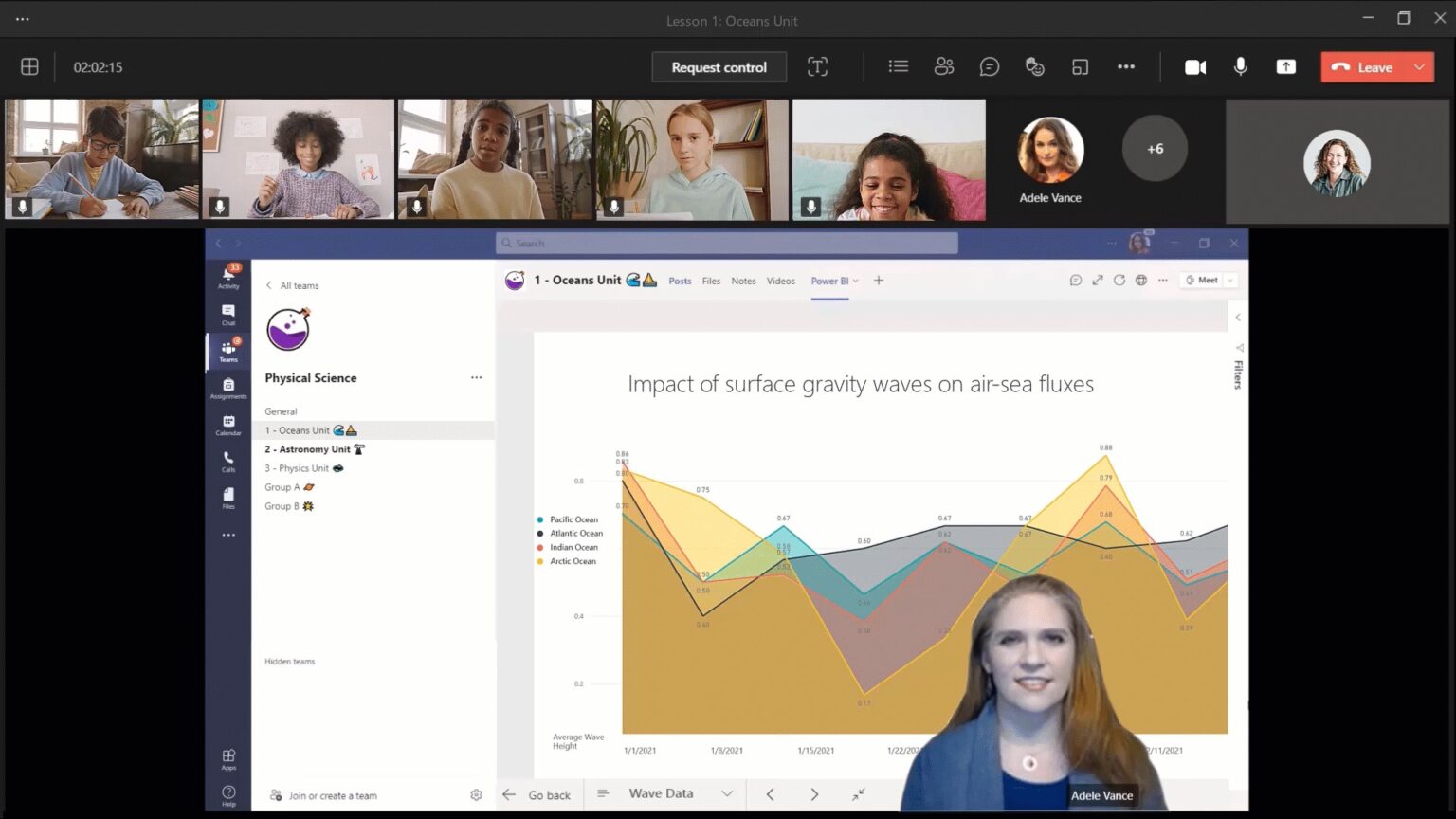
Task: Expand the Wave Data page dropdown
Action: point(727,793)
